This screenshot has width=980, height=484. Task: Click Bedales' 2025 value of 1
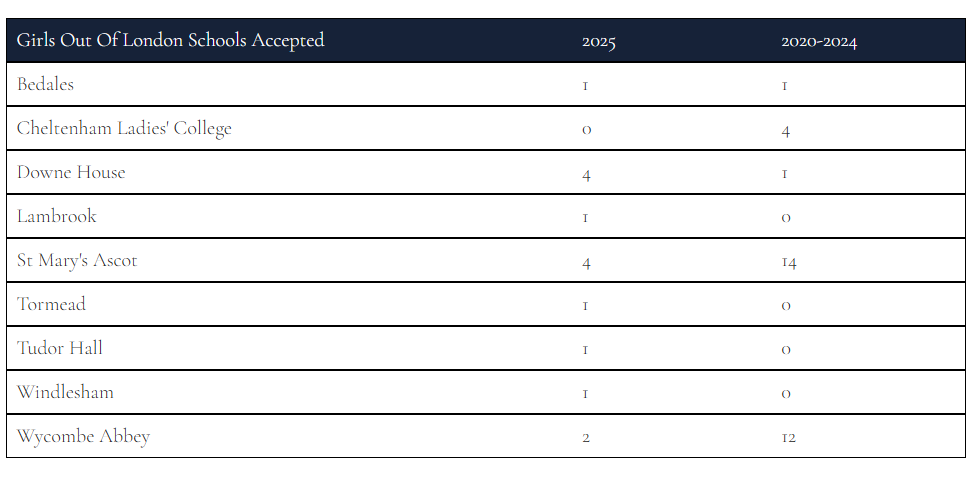585,86
